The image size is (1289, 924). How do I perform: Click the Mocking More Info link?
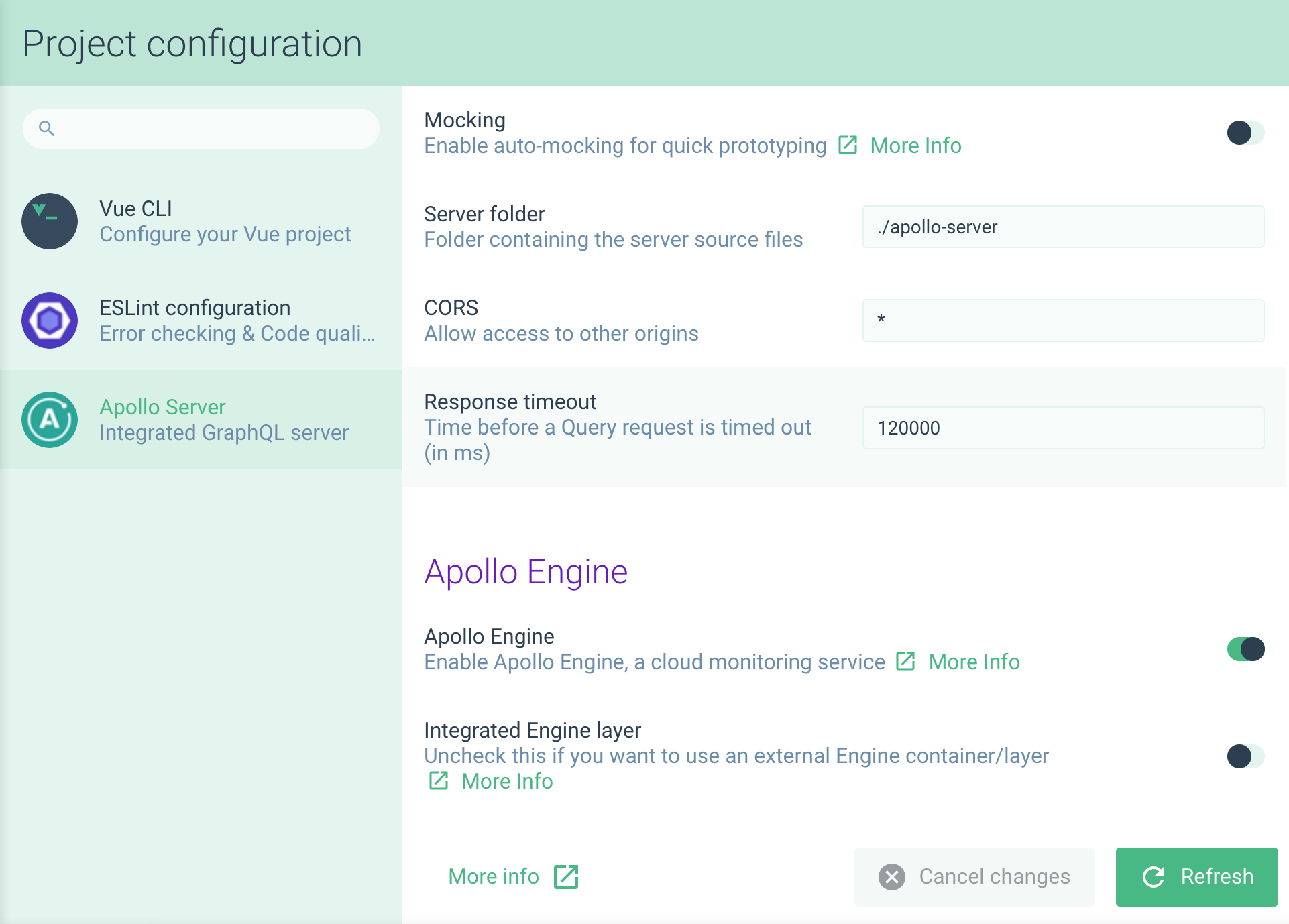pyautogui.click(x=915, y=145)
